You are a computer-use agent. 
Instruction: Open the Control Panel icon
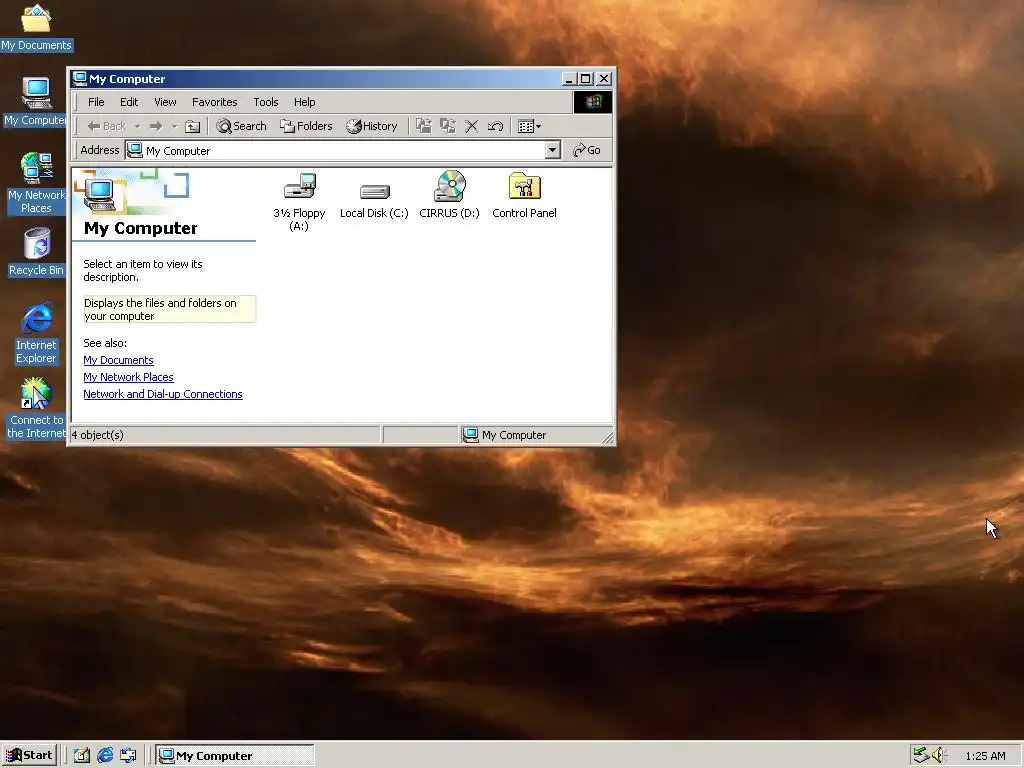[524, 195]
